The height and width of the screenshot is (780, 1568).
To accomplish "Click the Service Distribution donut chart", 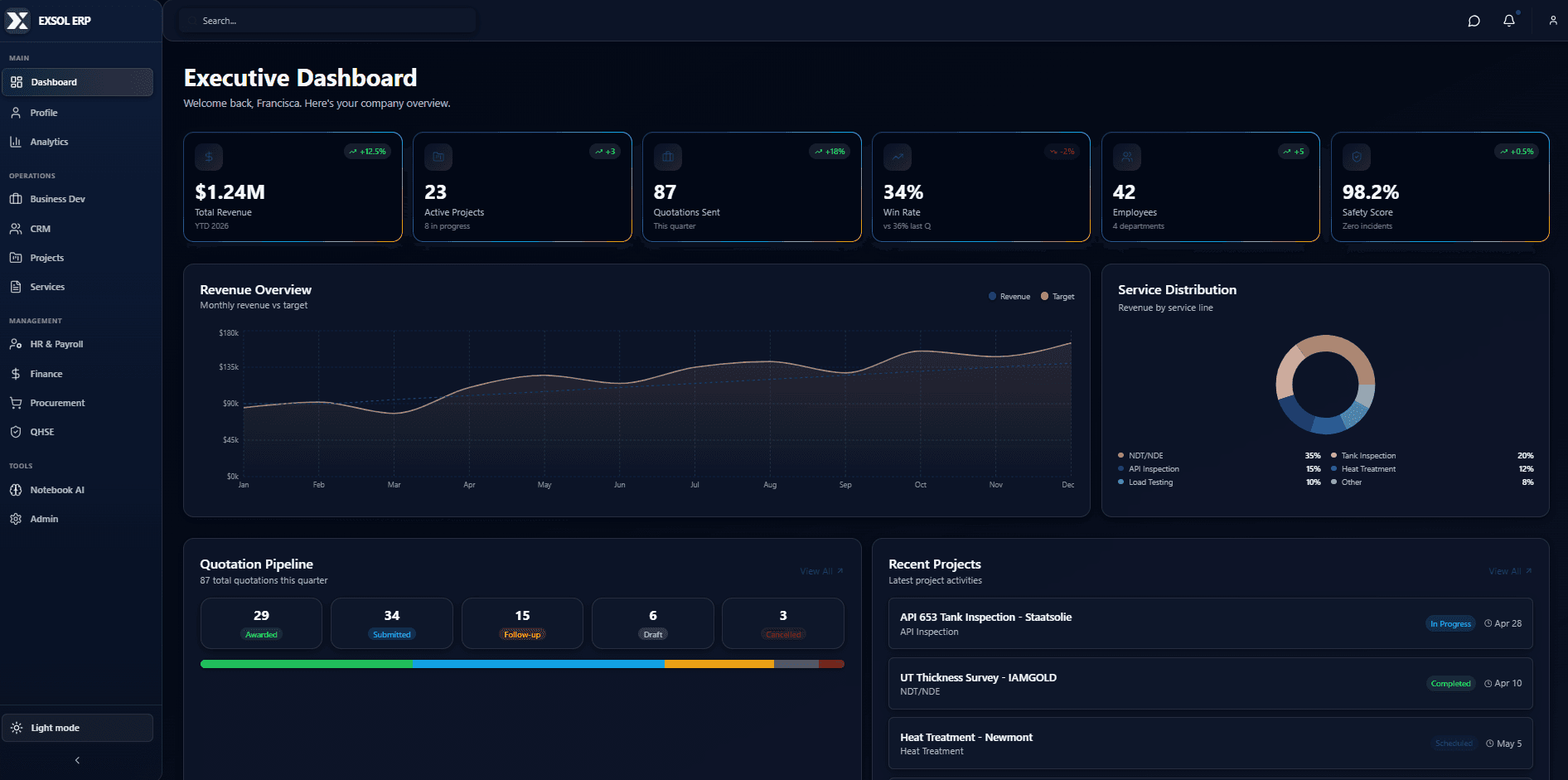I will point(1325,385).
